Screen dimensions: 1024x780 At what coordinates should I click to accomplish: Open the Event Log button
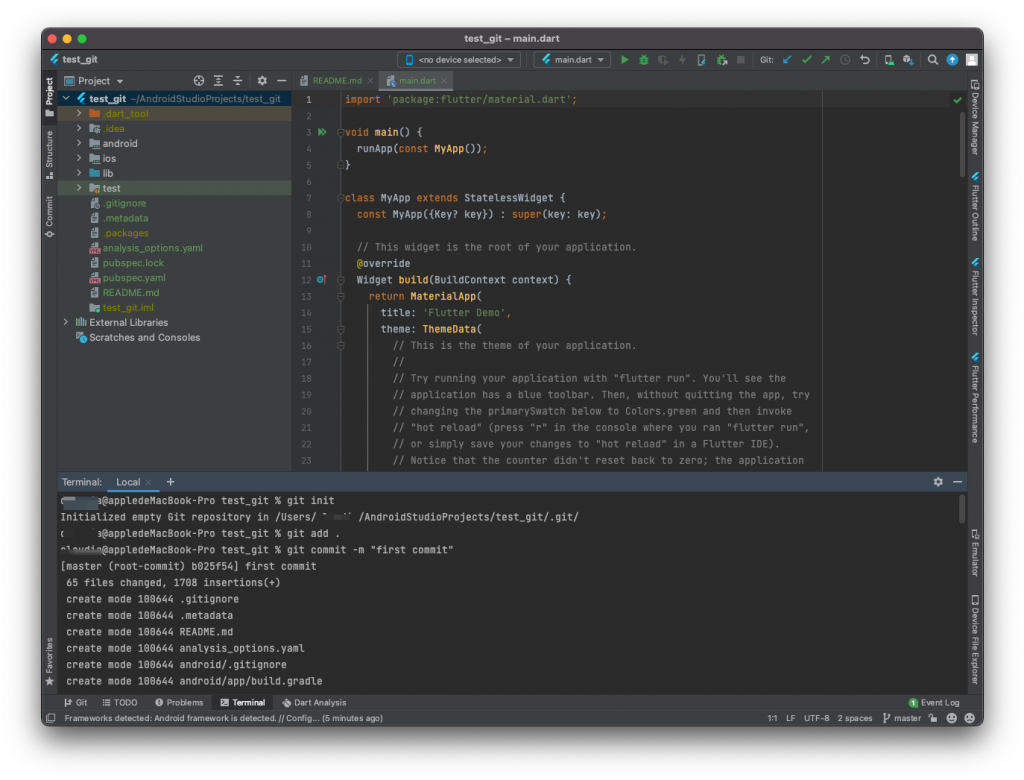click(934, 702)
